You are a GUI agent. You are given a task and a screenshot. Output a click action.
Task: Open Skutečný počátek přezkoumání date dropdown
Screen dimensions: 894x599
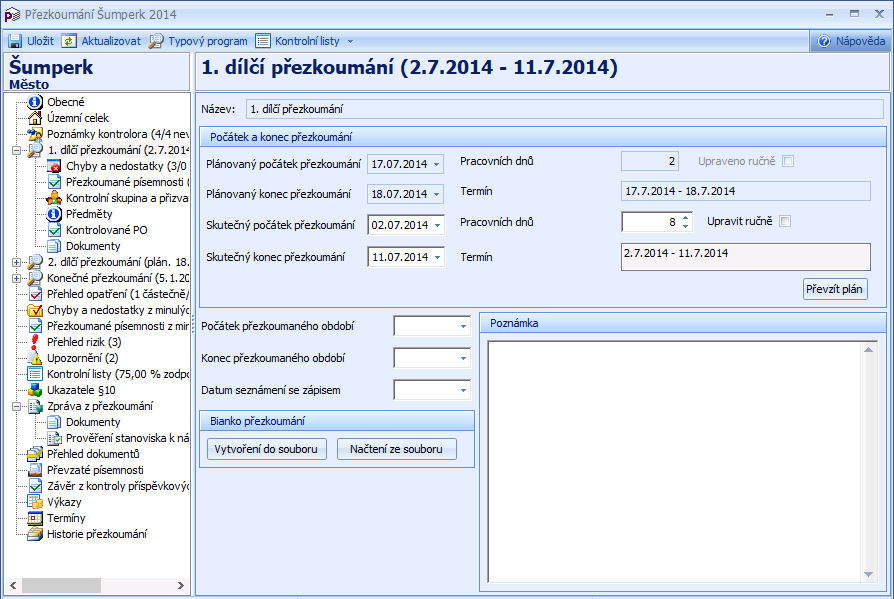tap(437, 225)
